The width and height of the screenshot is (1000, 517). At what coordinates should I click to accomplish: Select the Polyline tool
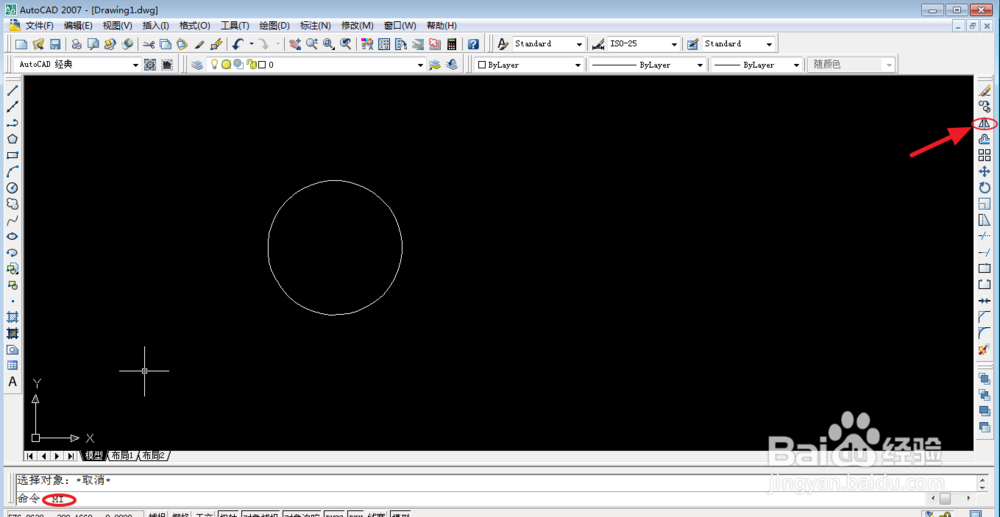click(x=12, y=123)
